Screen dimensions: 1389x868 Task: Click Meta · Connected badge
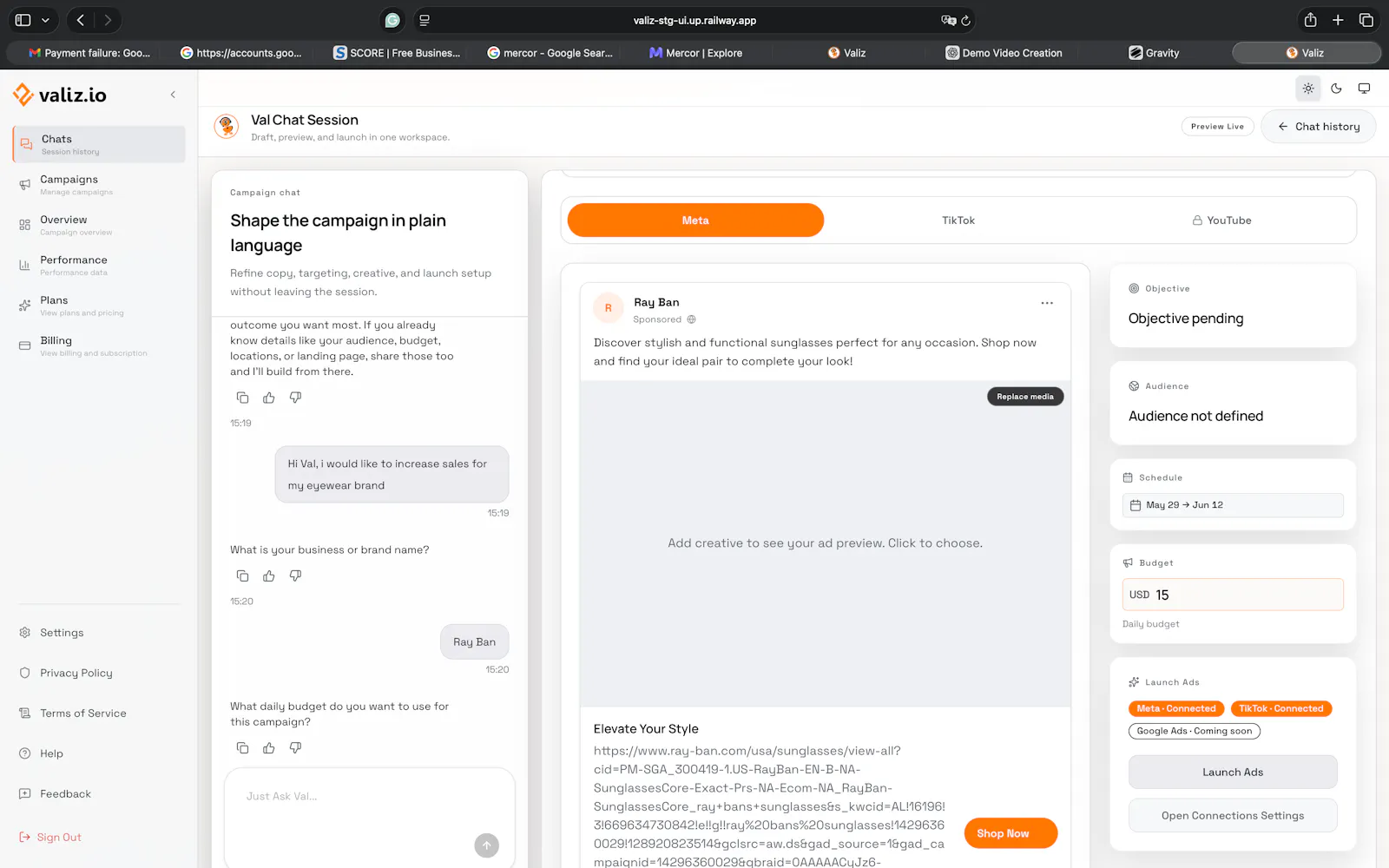pyautogui.click(x=1176, y=708)
